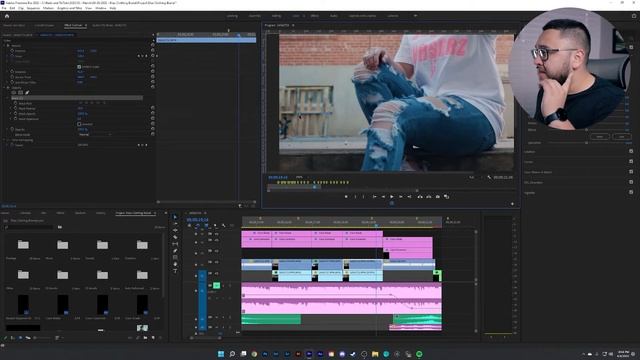This screenshot has height=360, width=640.
Task: Mark Out point in Program monitor
Action: point(363,197)
